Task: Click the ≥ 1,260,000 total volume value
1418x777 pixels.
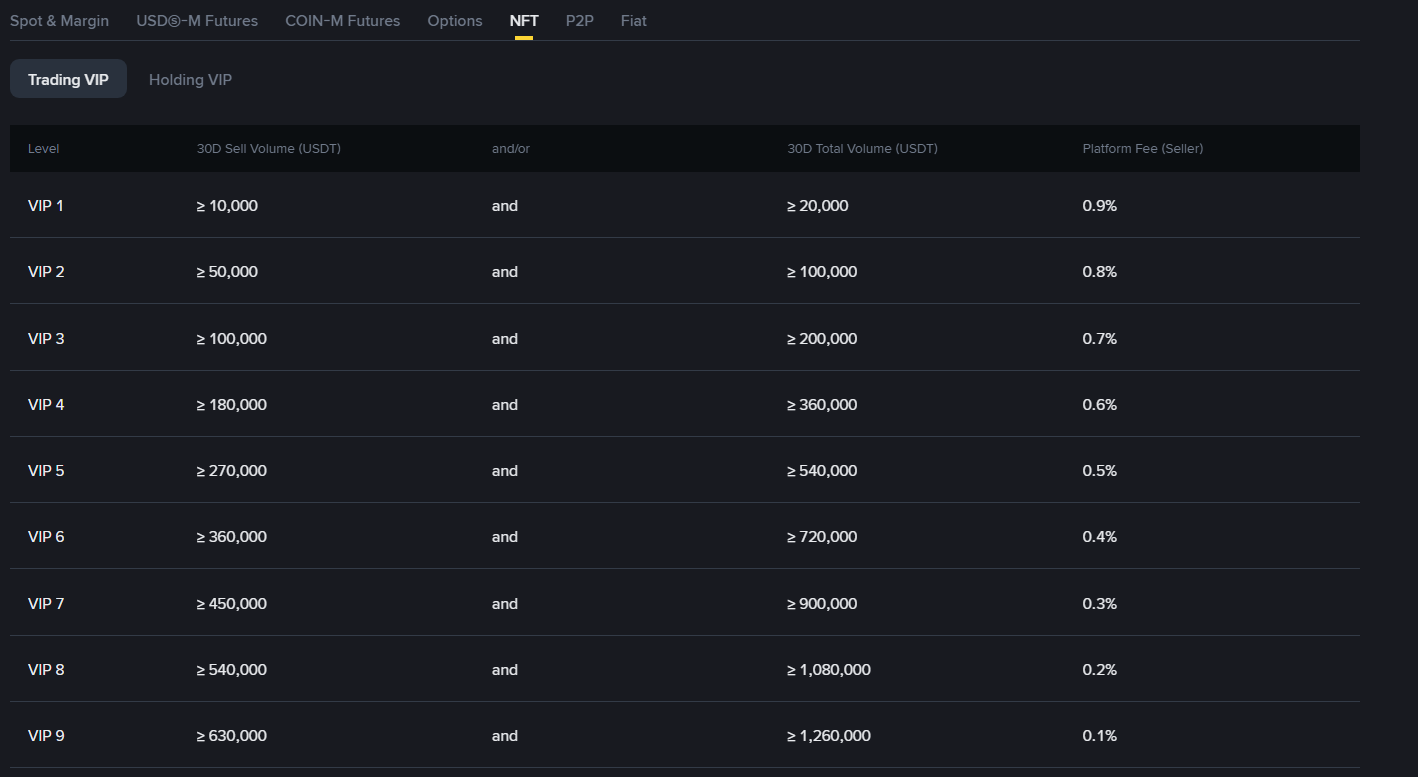Action: click(x=829, y=735)
